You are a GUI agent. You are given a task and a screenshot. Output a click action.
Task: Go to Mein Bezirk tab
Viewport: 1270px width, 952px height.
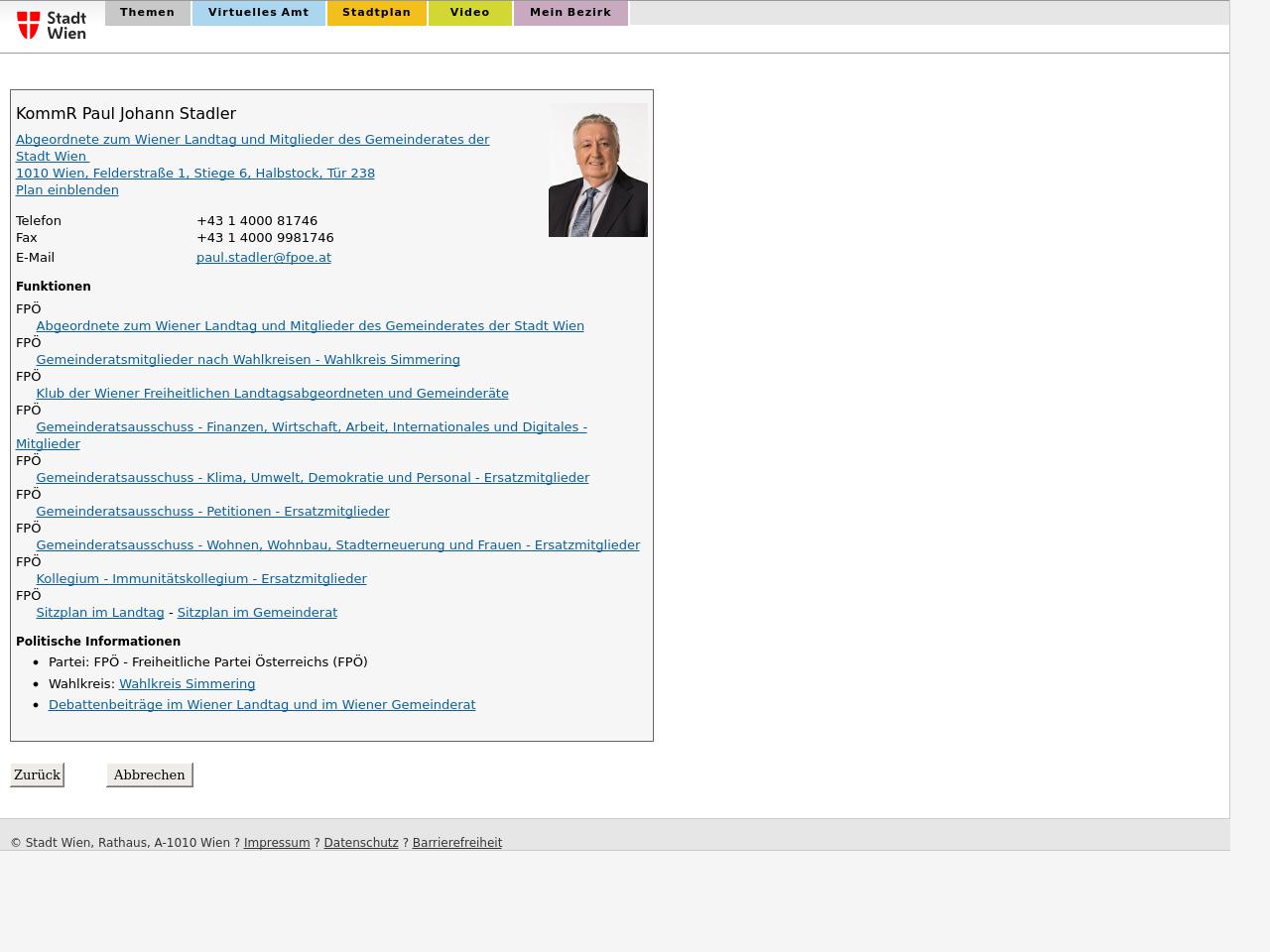(x=570, y=13)
